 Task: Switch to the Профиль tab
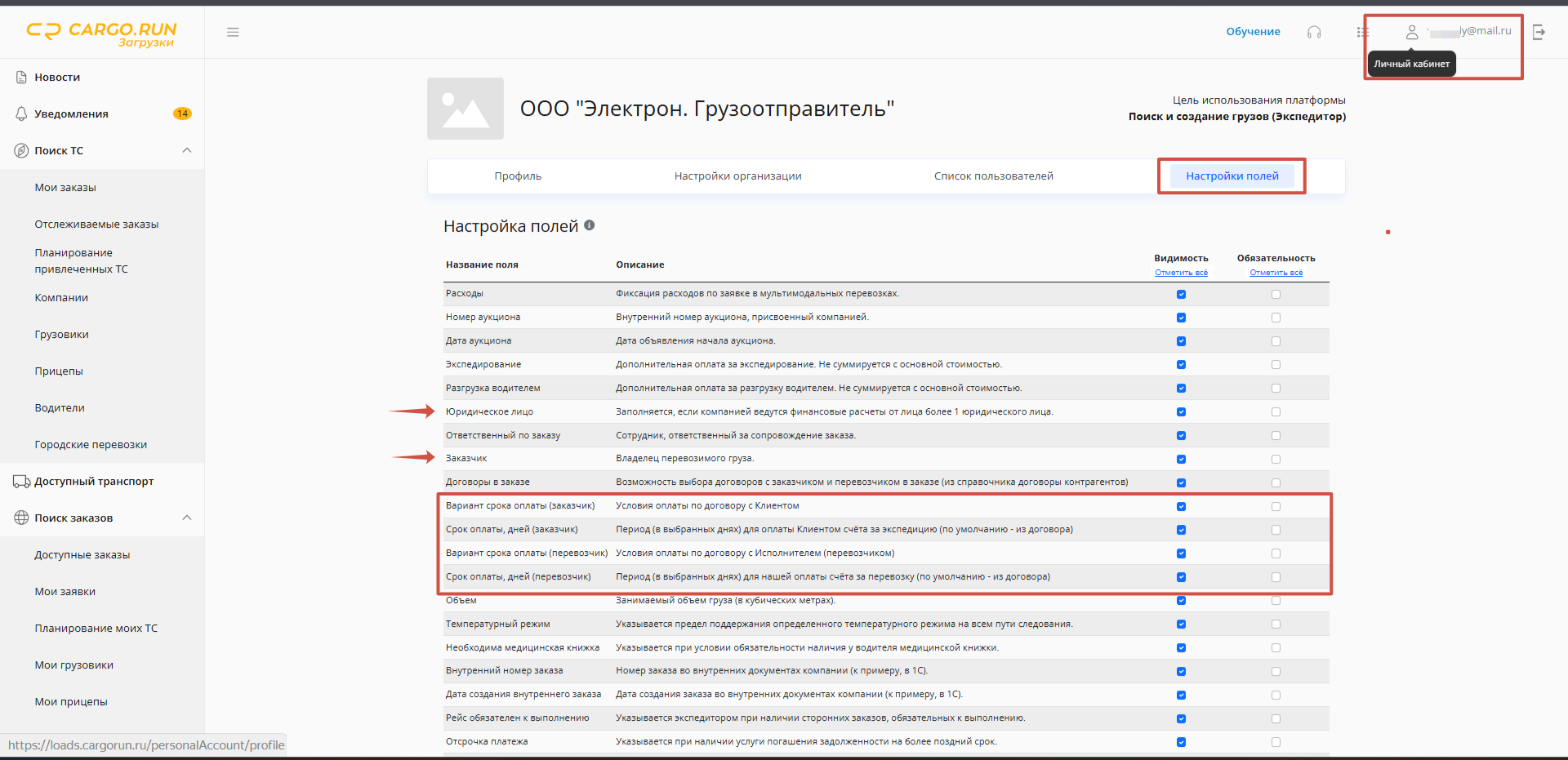518,176
